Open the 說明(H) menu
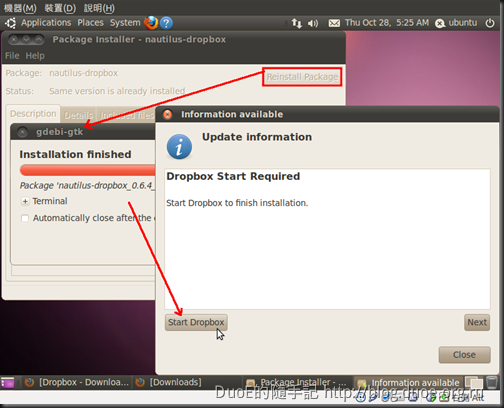The width and height of the screenshot is (504, 408). coord(99,8)
